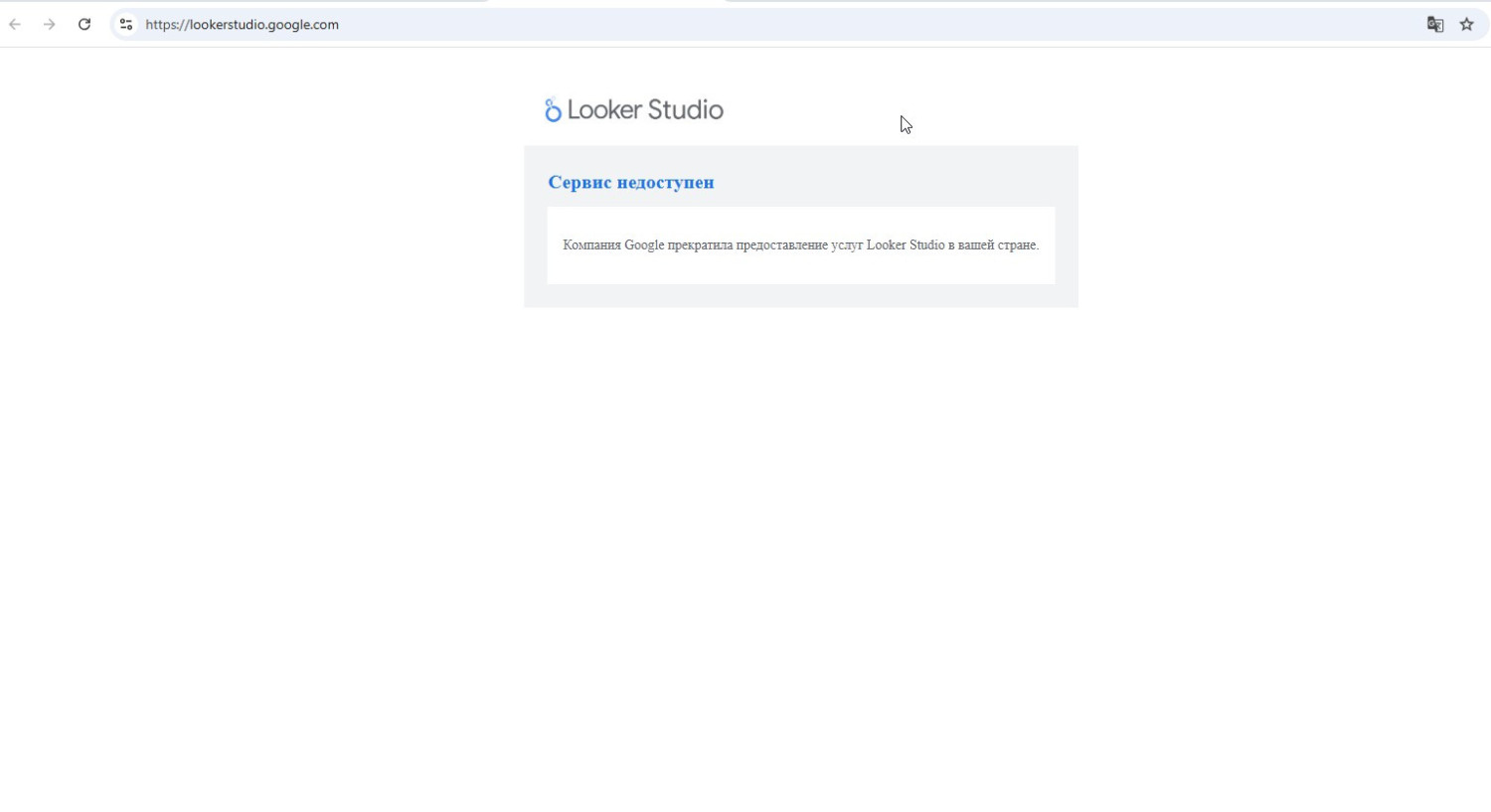This screenshot has height=812, width=1491.
Task: Click the word "Компания" in the message
Action: pos(591,245)
